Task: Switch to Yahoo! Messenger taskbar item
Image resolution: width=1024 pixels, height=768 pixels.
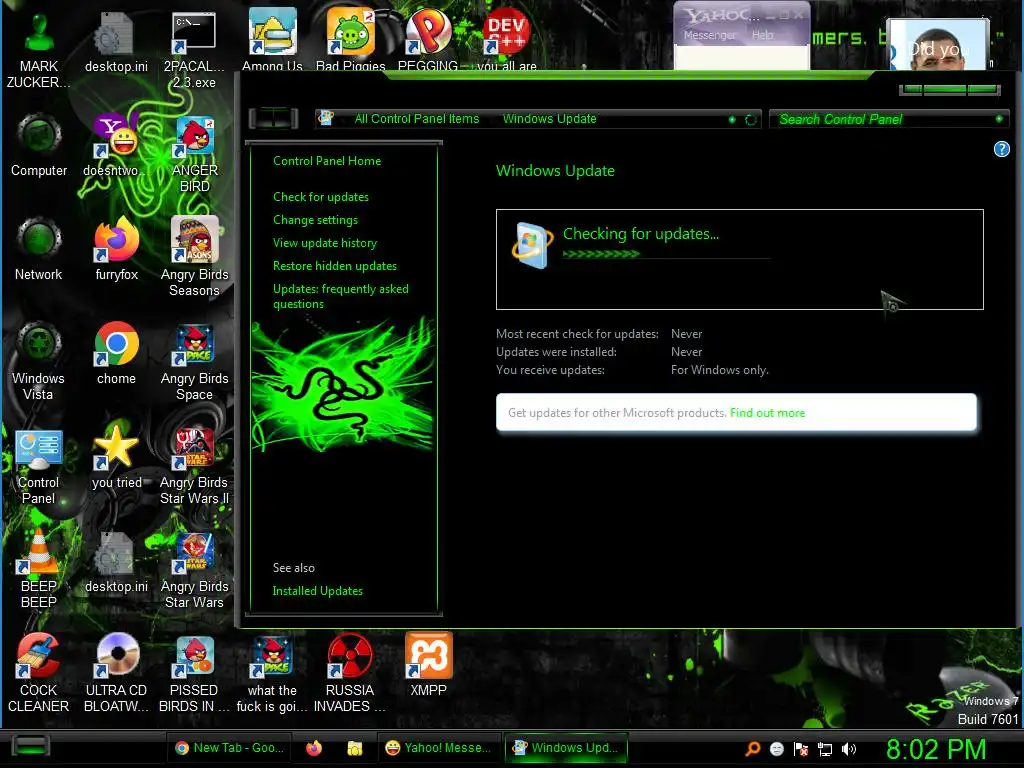Action: click(x=438, y=748)
